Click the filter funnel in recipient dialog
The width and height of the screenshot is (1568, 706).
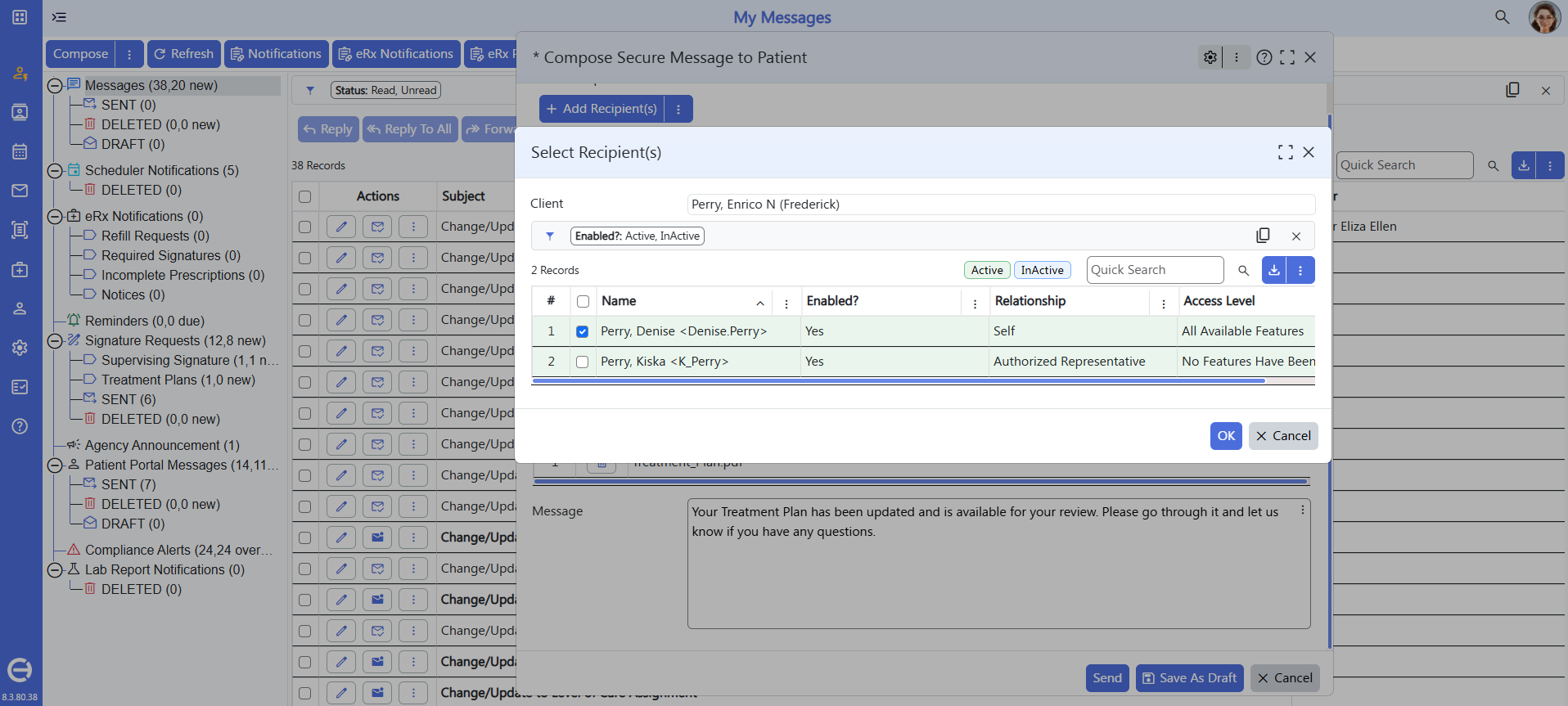point(550,236)
